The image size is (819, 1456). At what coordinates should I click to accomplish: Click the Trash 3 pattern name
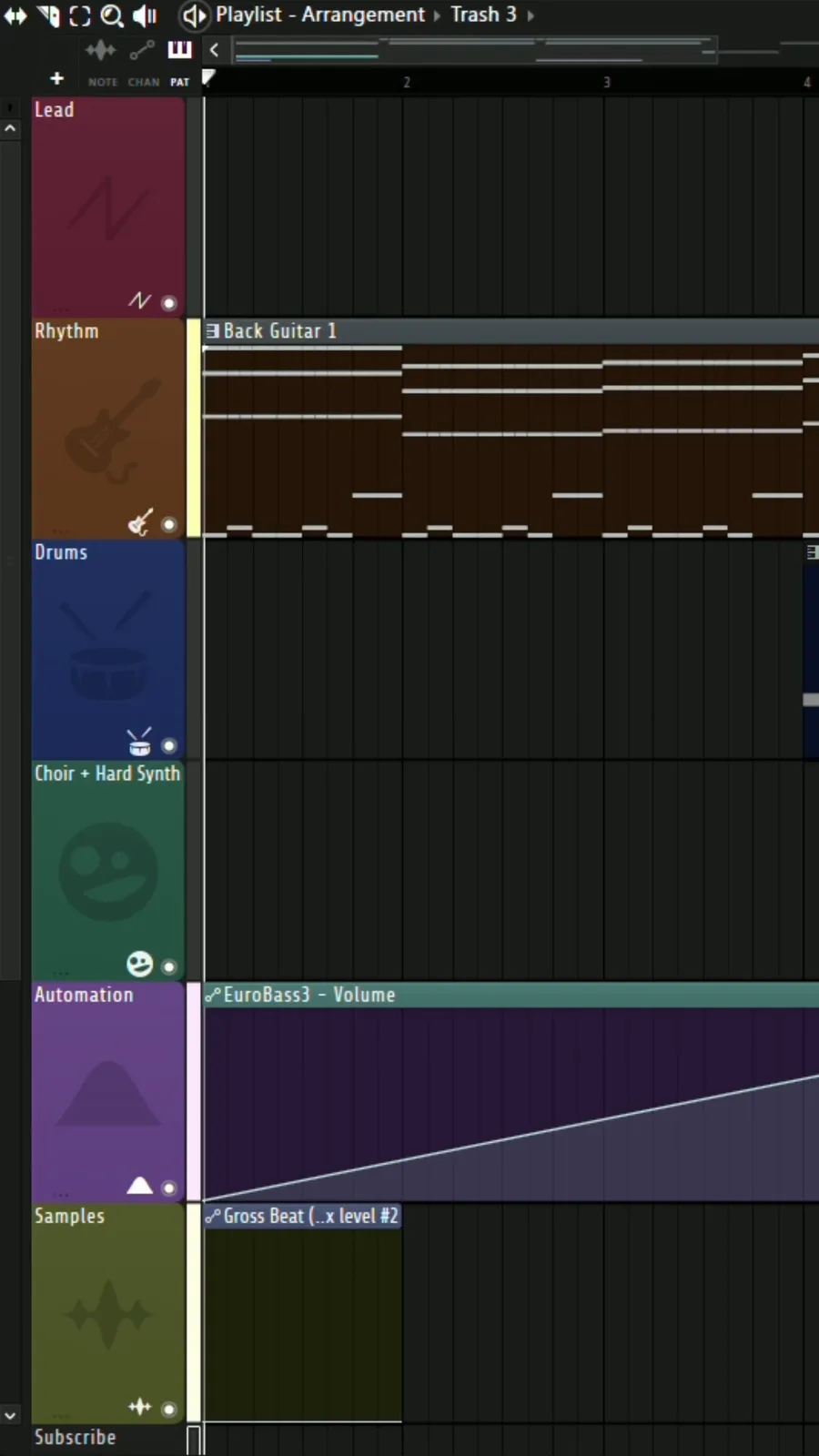pos(483,15)
